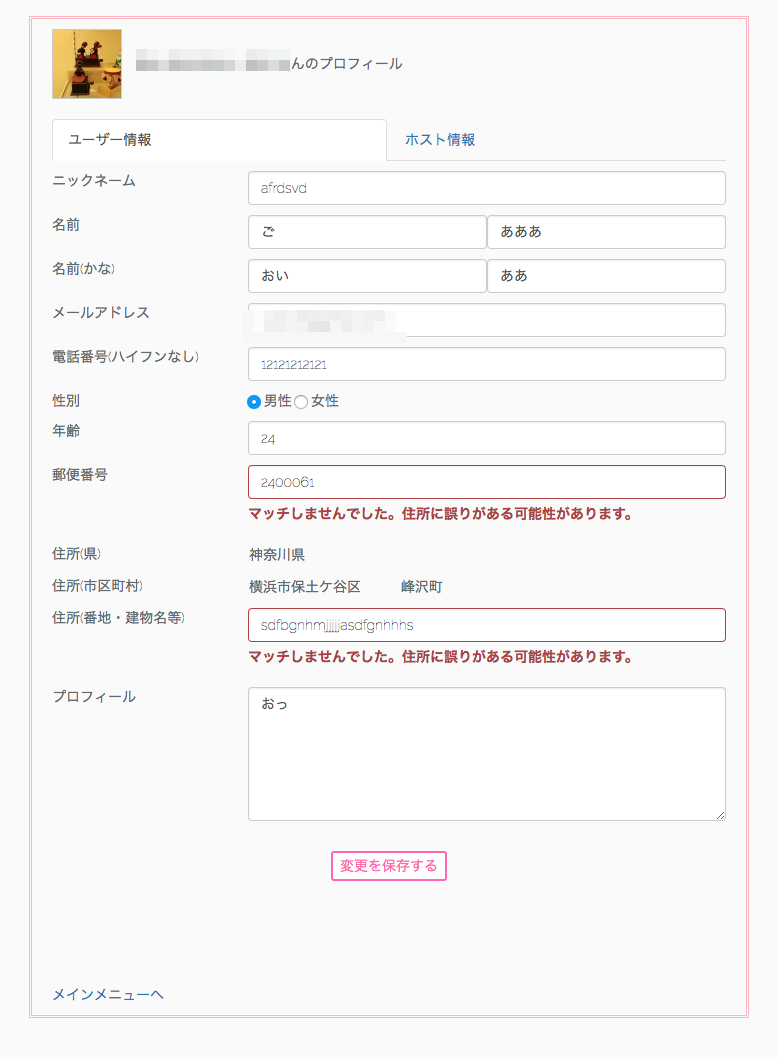This screenshot has height=1059, width=777.
Task: Click the first 名前 field containing ご
Action: coord(367,232)
